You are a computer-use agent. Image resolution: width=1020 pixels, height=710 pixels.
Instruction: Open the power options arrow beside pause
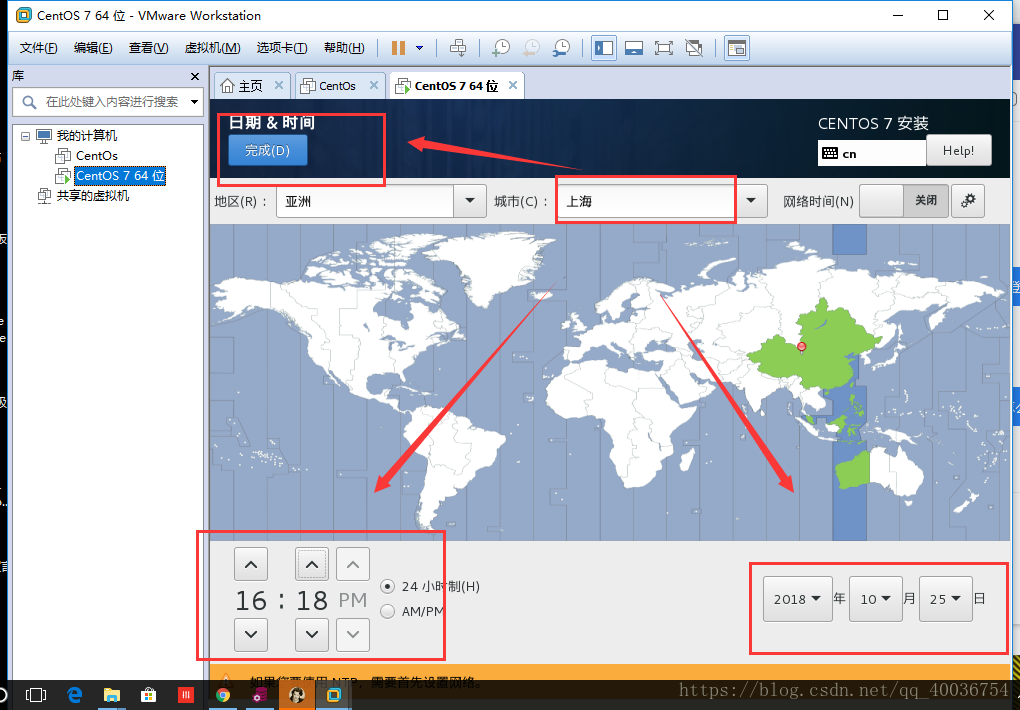point(420,48)
